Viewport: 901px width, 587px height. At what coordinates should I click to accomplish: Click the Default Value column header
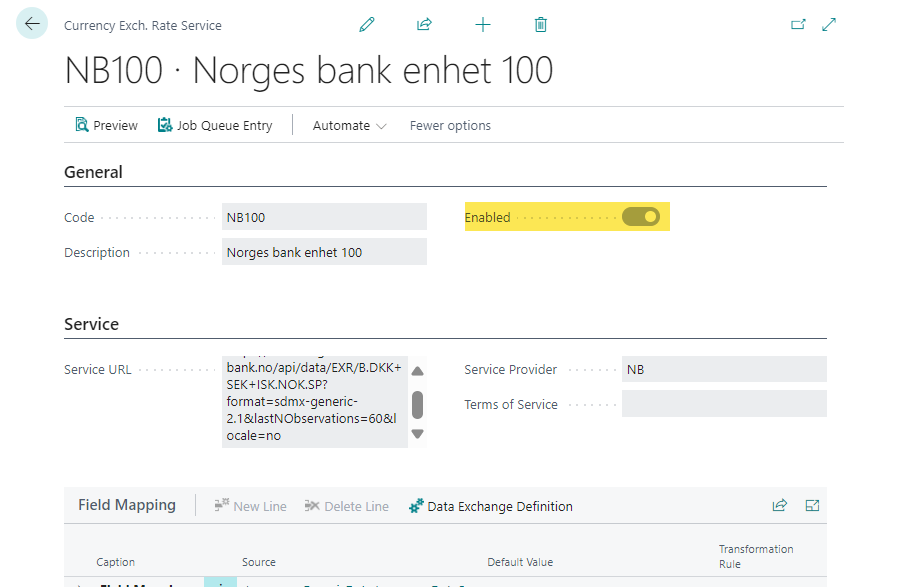[520, 562]
